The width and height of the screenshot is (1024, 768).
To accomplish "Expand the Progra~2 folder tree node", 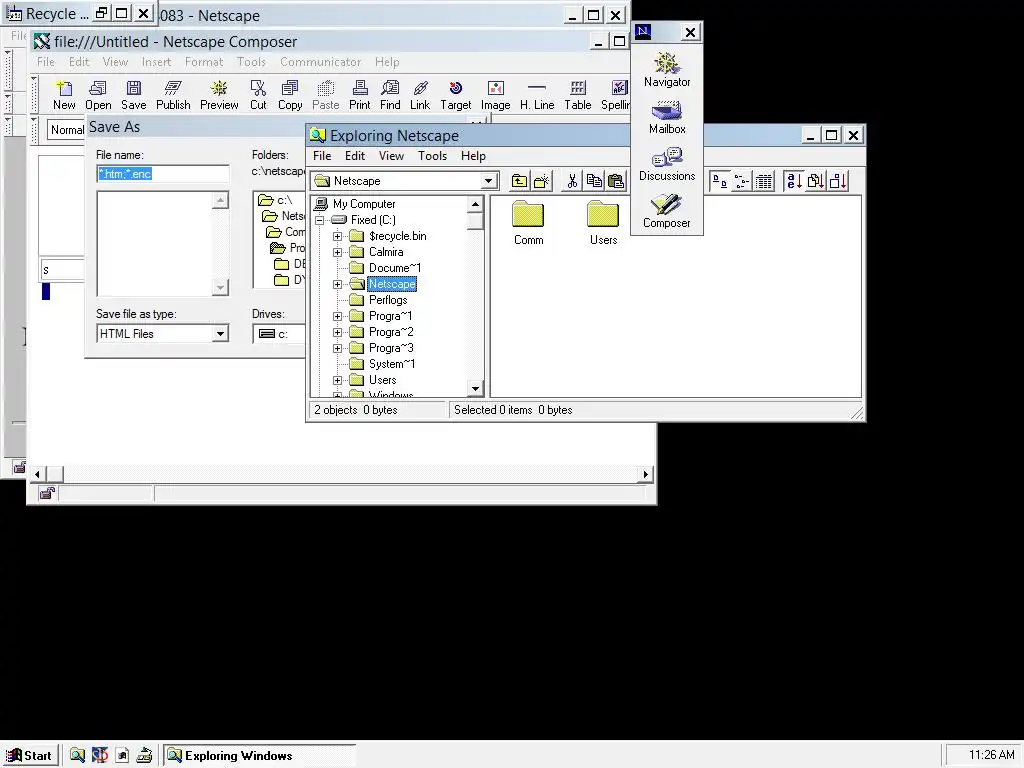I will pos(337,332).
